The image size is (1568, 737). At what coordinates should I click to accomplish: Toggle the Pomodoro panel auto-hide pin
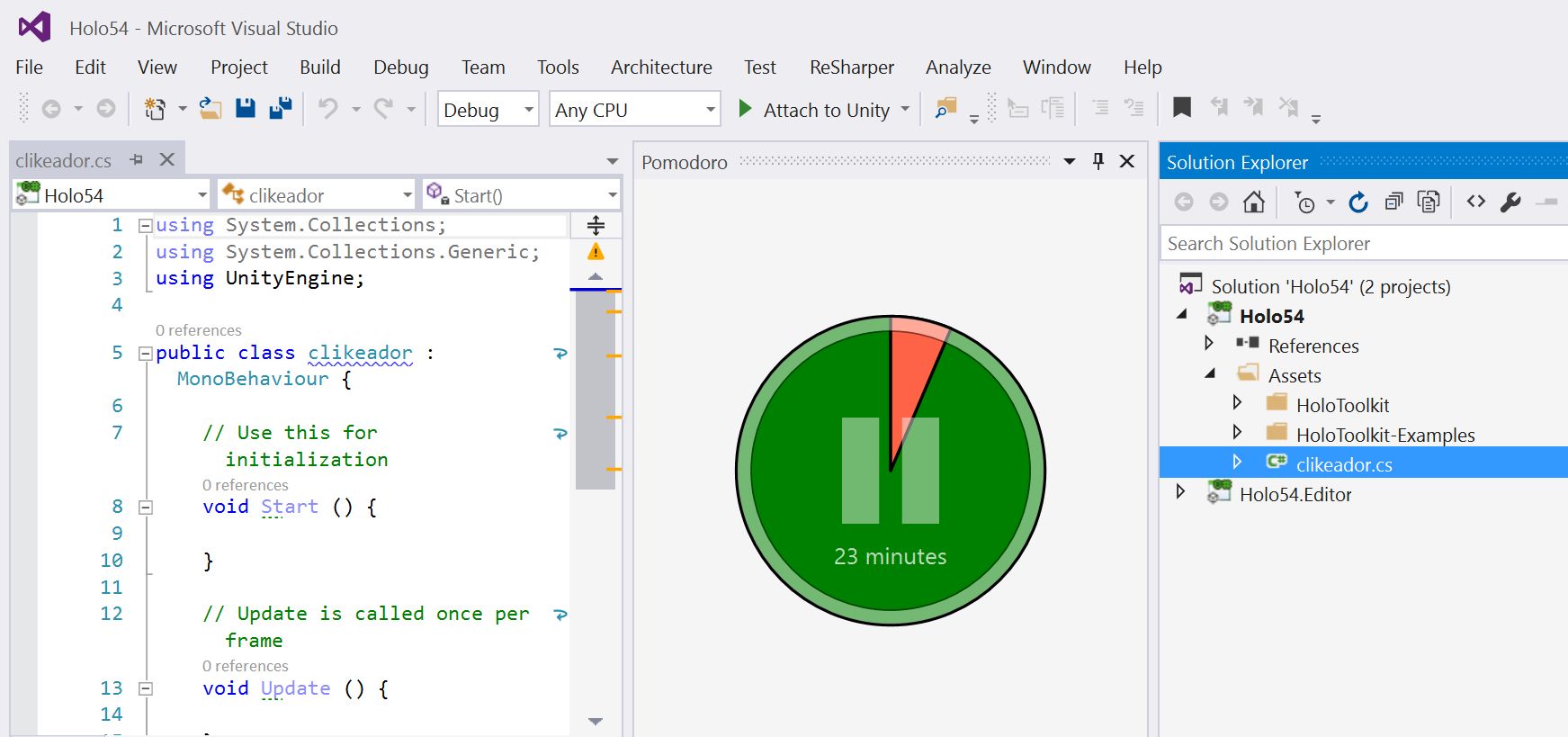pos(1098,161)
